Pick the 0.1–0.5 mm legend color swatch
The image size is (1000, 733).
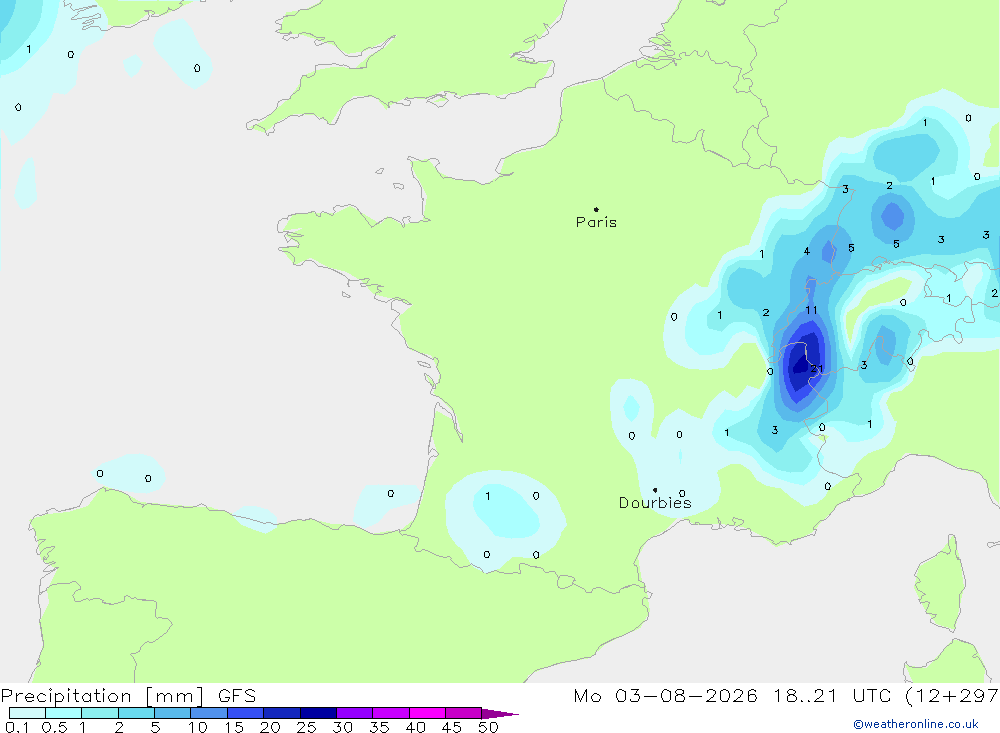pos(27,713)
